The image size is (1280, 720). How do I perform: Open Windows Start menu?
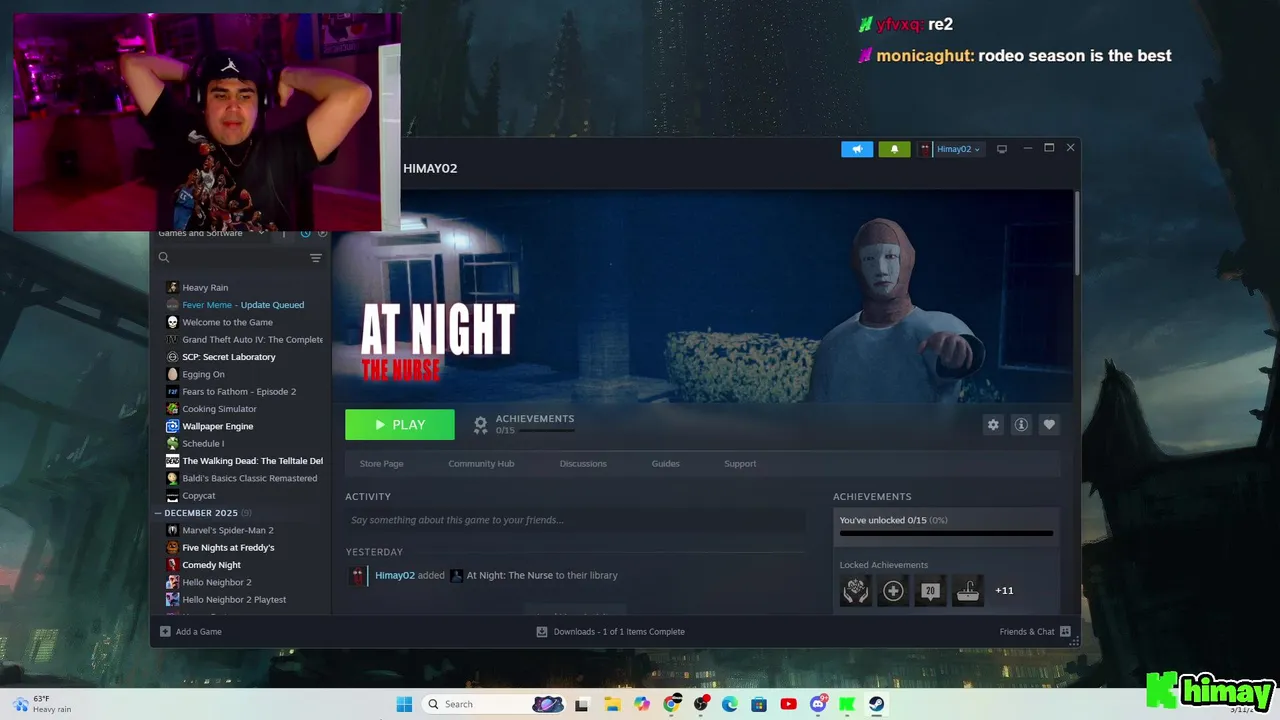click(404, 704)
